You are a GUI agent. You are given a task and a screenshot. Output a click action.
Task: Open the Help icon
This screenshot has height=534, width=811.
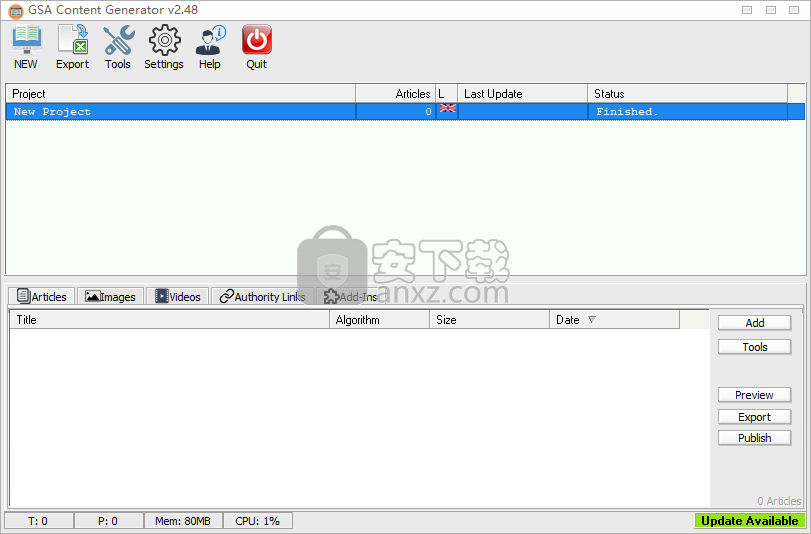(210, 47)
